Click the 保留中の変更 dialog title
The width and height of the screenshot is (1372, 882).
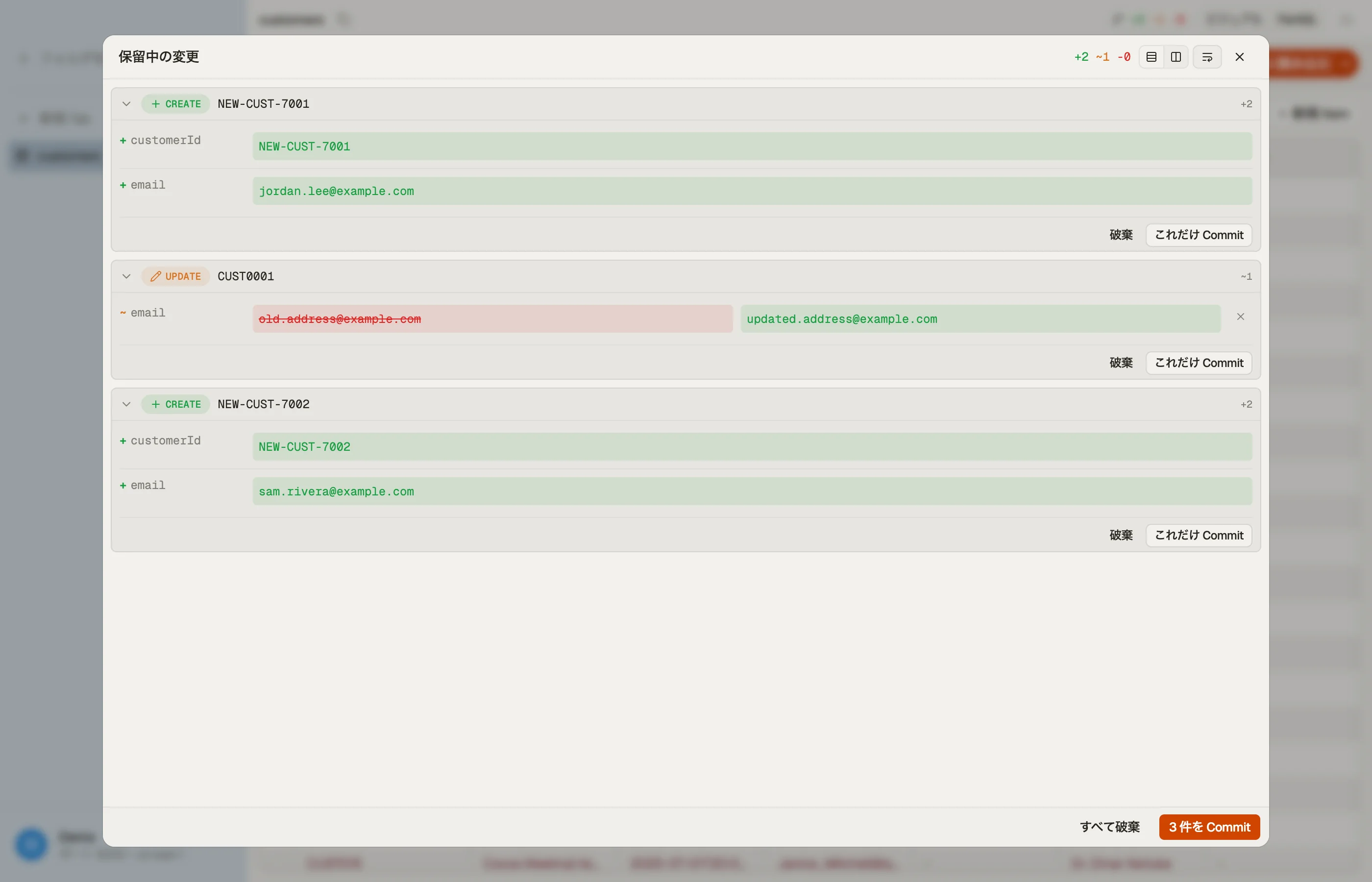pyautogui.click(x=159, y=57)
